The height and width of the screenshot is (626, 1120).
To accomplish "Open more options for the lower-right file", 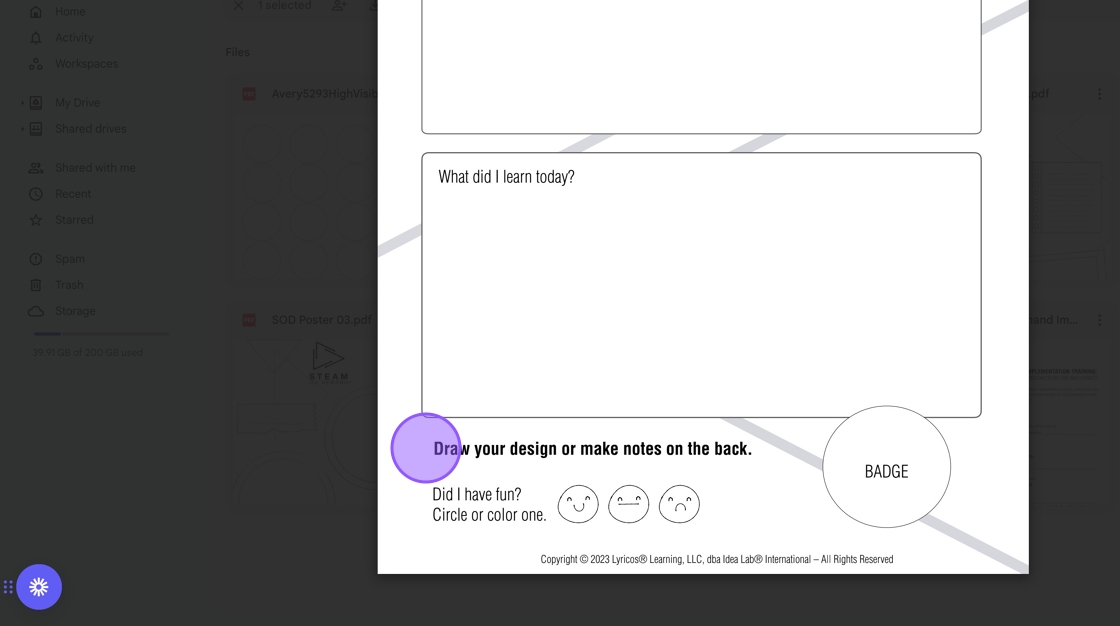I will coord(1099,320).
